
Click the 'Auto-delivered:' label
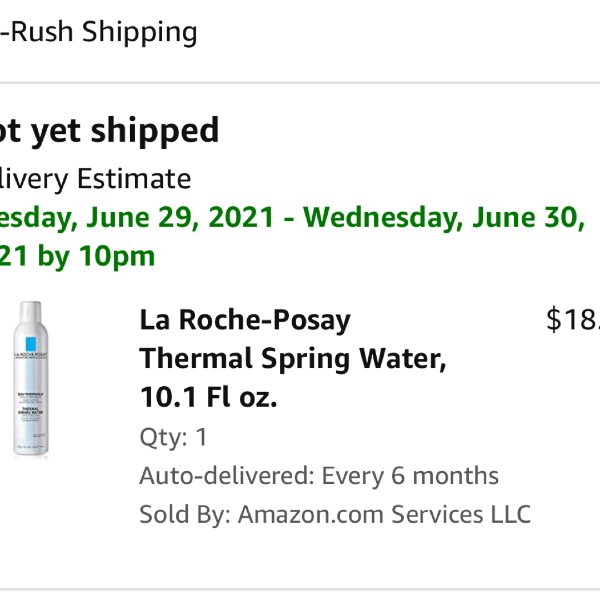point(227,476)
